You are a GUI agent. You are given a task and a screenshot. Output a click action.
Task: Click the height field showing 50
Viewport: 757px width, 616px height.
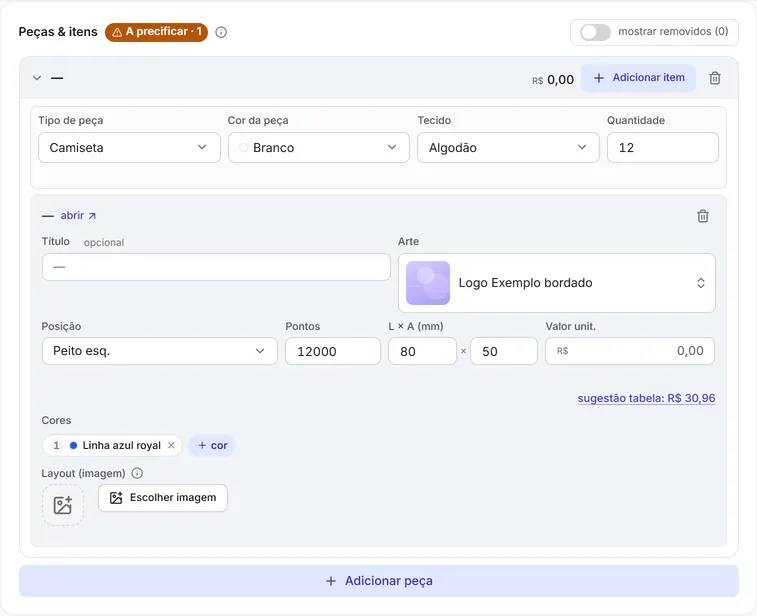(504, 351)
